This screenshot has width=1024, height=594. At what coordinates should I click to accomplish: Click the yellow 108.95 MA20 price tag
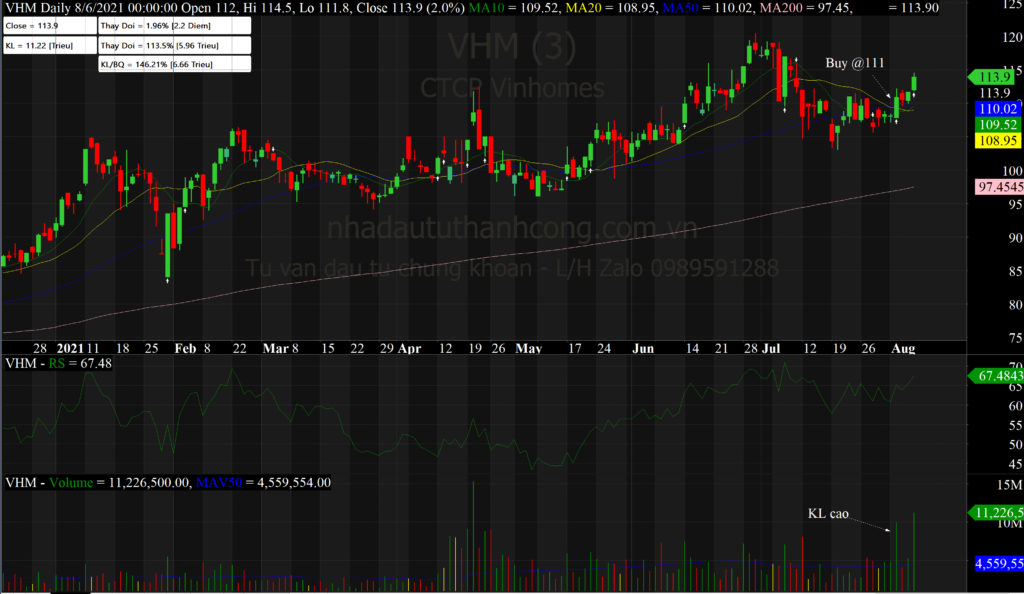coord(996,142)
